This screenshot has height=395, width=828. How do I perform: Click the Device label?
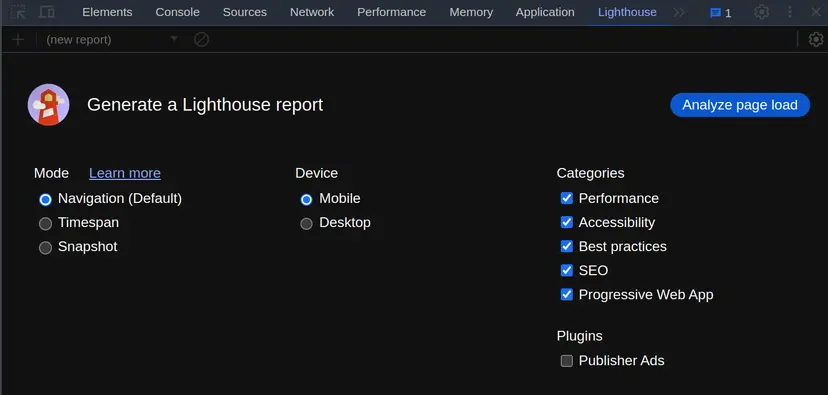(x=316, y=173)
